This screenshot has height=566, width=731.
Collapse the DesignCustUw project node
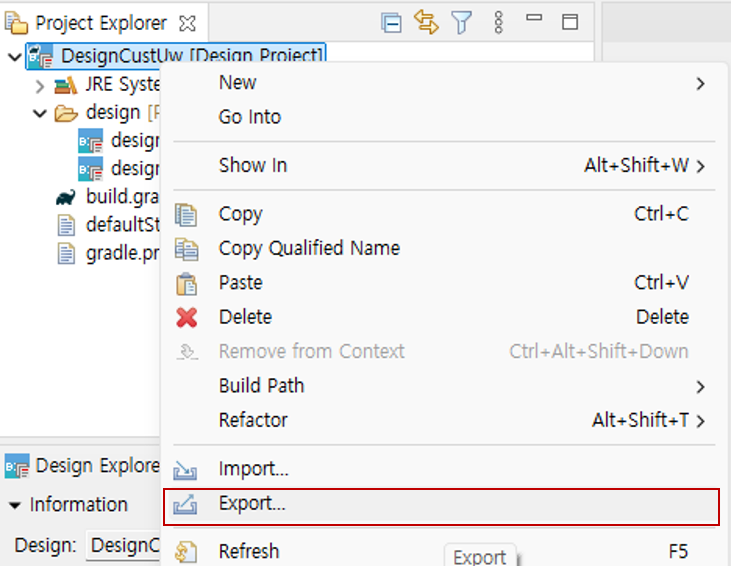click(14, 57)
